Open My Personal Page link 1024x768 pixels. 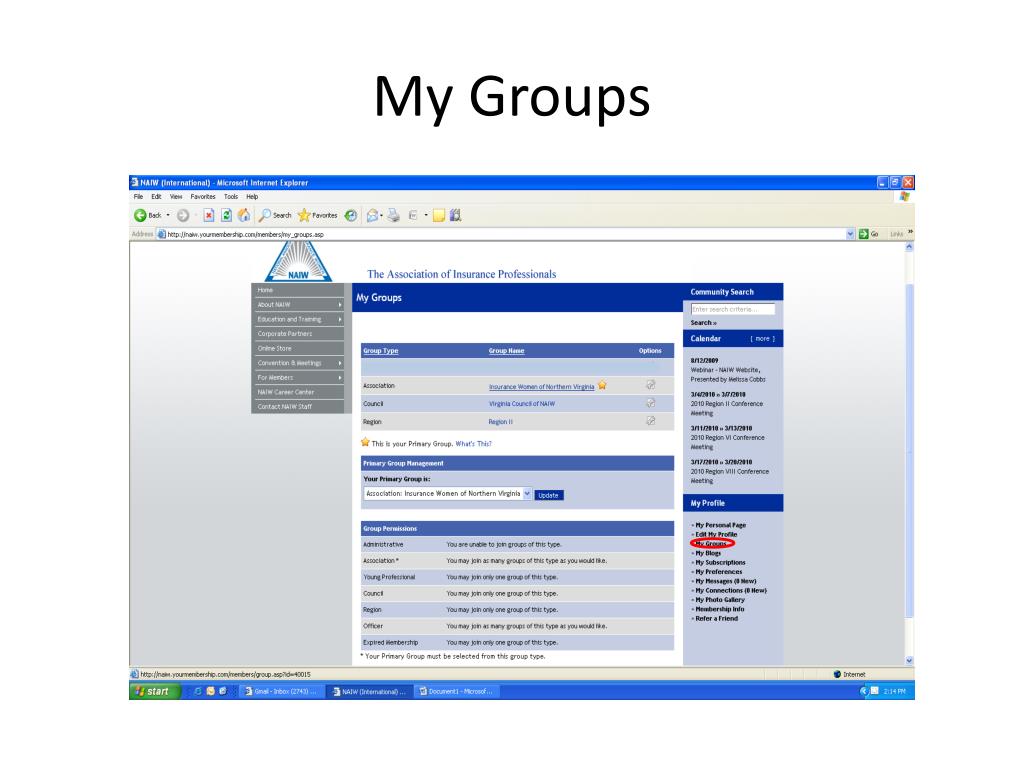(720, 525)
